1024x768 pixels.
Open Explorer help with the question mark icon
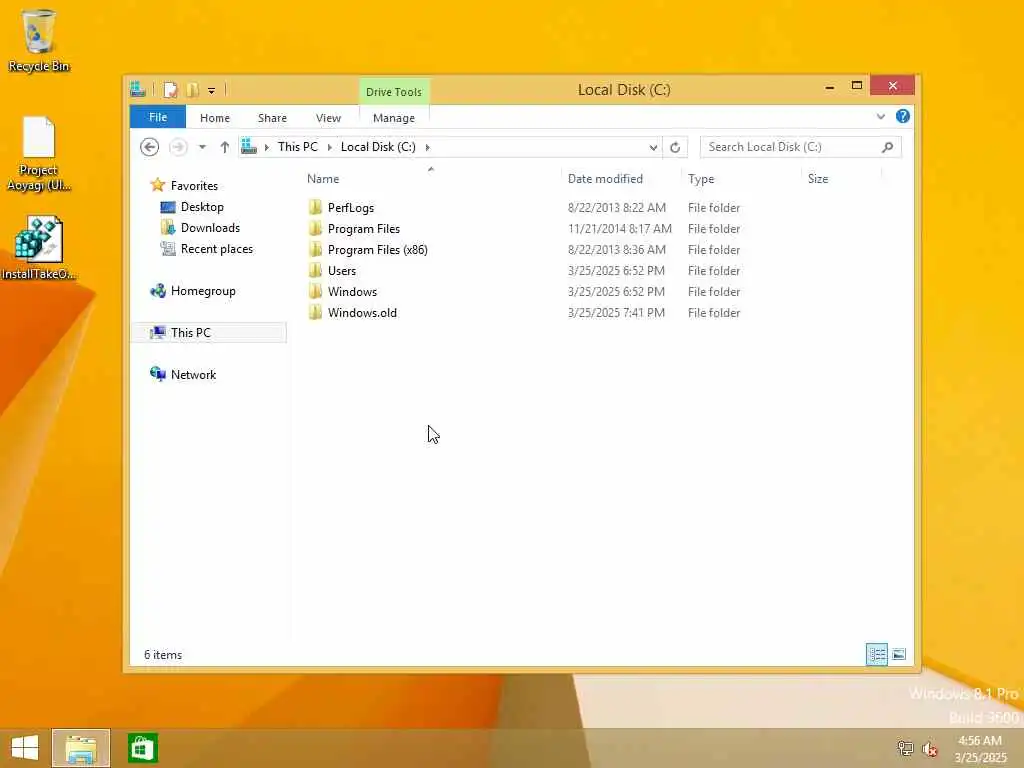903,116
